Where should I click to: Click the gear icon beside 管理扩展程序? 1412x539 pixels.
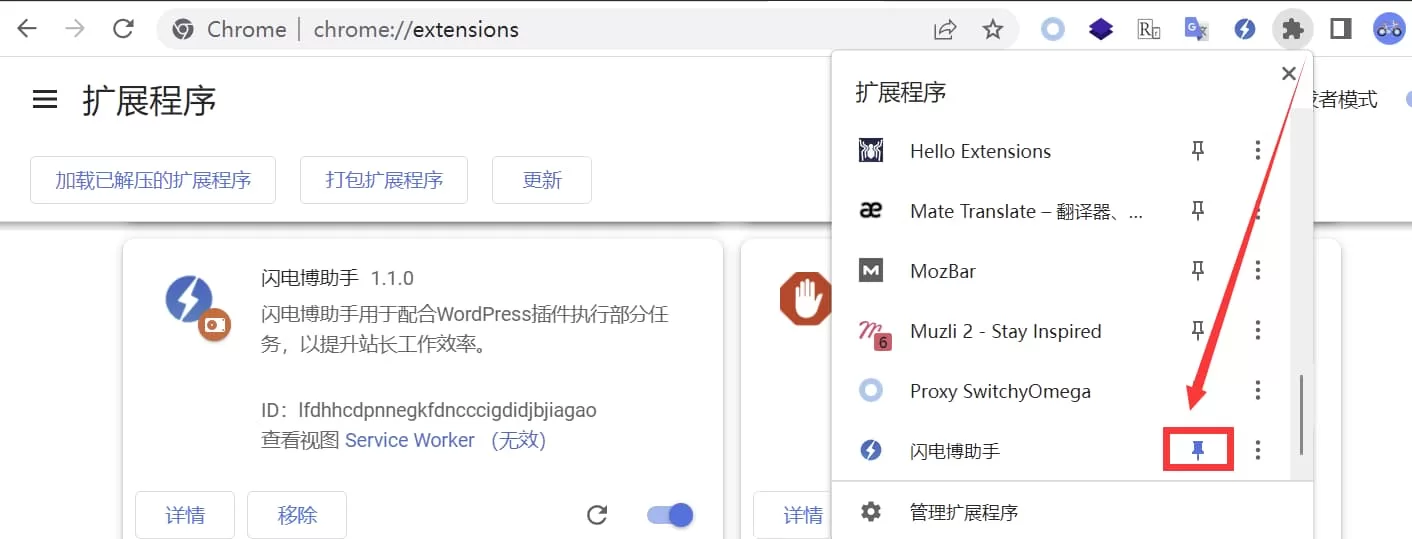pos(871,512)
